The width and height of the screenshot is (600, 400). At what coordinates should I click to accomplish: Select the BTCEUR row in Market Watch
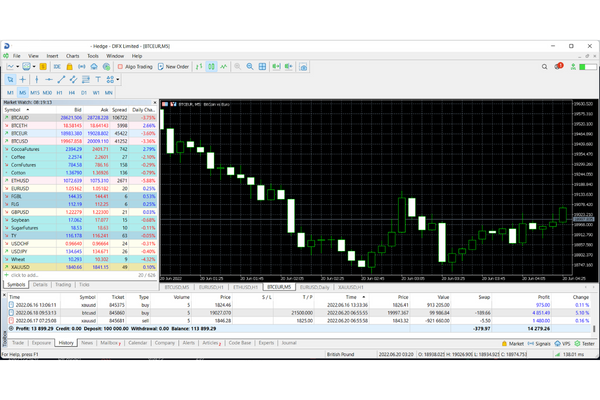[80, 134]
